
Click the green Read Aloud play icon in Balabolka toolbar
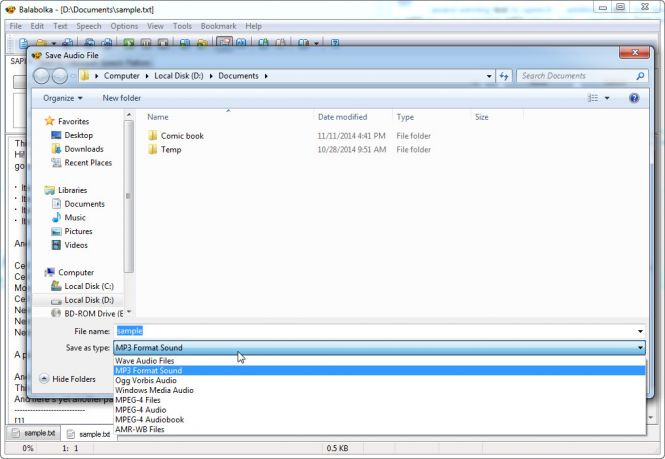click(129, 43)
